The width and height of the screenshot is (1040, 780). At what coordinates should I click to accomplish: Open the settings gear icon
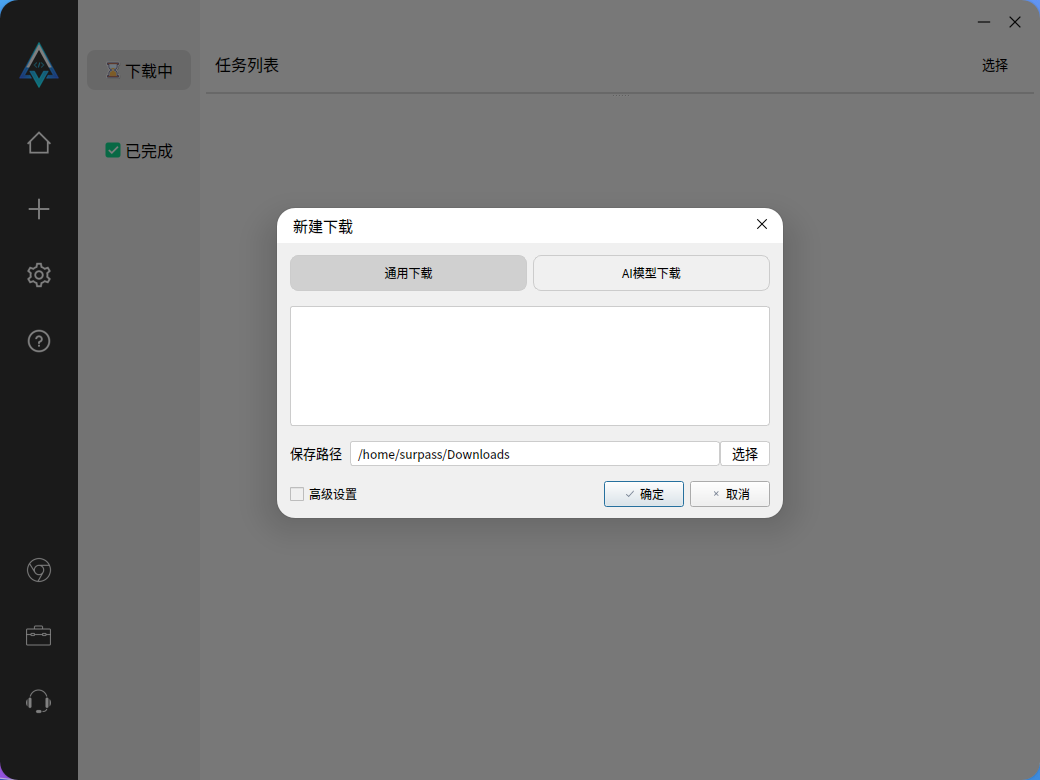click(x=38, y=275)
